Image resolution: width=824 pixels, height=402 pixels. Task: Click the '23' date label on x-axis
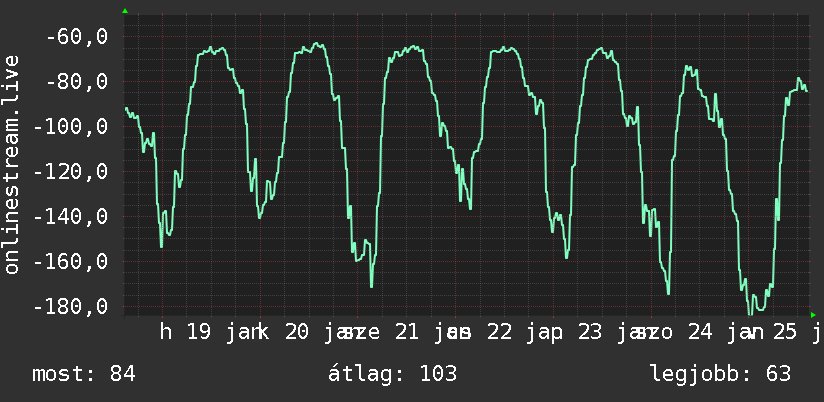[591, 333]
